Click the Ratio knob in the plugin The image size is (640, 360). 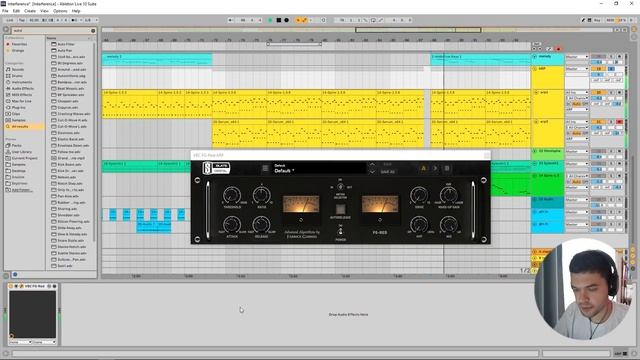[262, 195]
